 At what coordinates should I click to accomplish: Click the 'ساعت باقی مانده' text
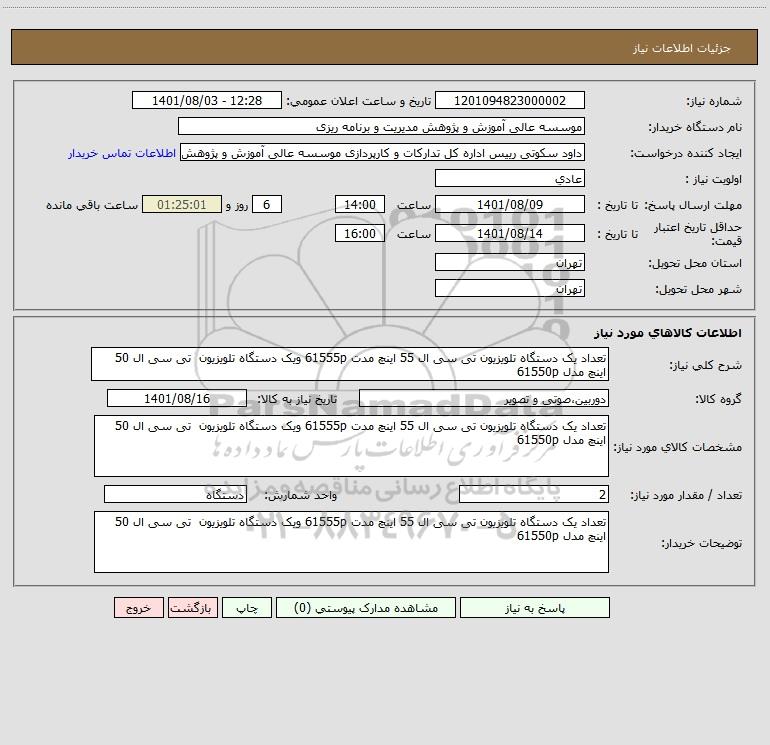[92, 205]
